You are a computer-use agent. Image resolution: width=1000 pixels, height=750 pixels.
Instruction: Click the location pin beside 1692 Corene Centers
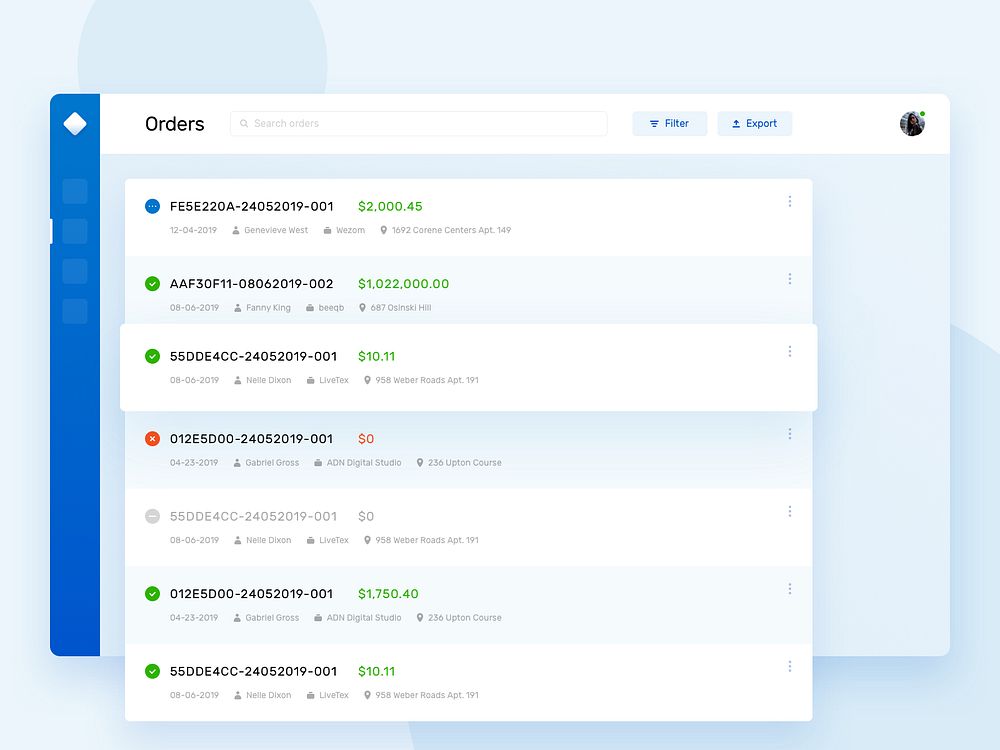(383, 230)
